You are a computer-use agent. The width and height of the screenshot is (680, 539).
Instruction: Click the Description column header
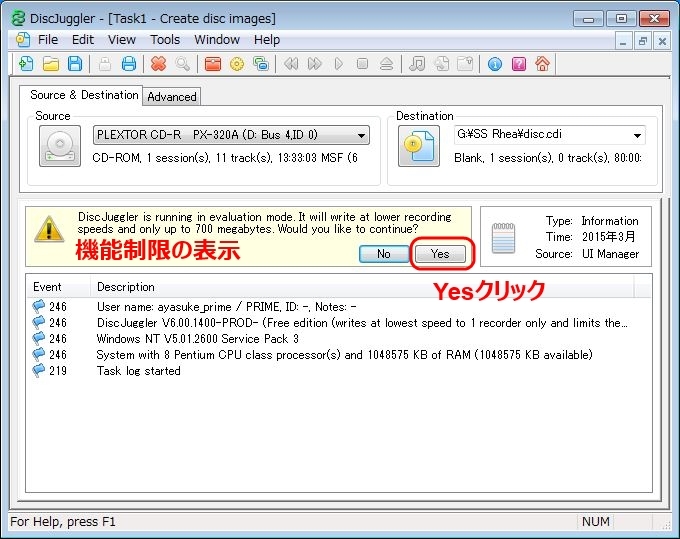coord(362,287)
